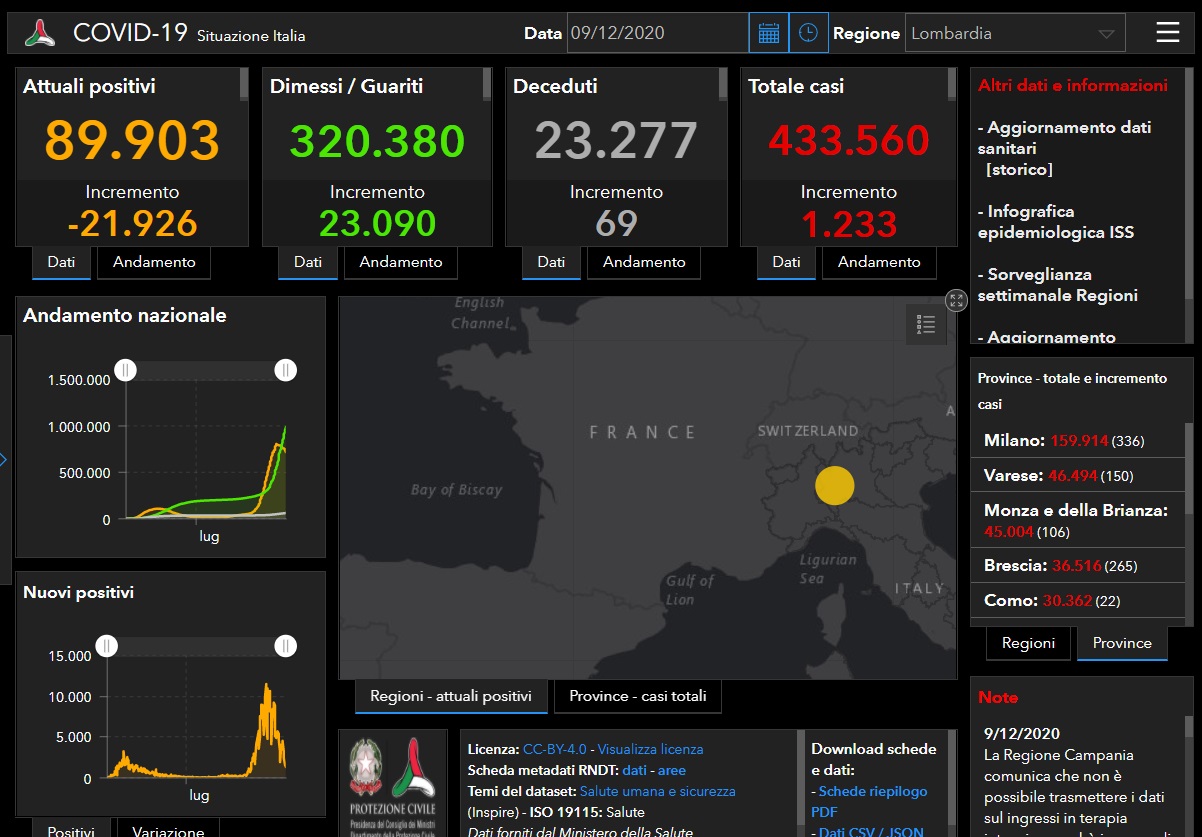Click the Schede riepilogo PDF link

872,801
